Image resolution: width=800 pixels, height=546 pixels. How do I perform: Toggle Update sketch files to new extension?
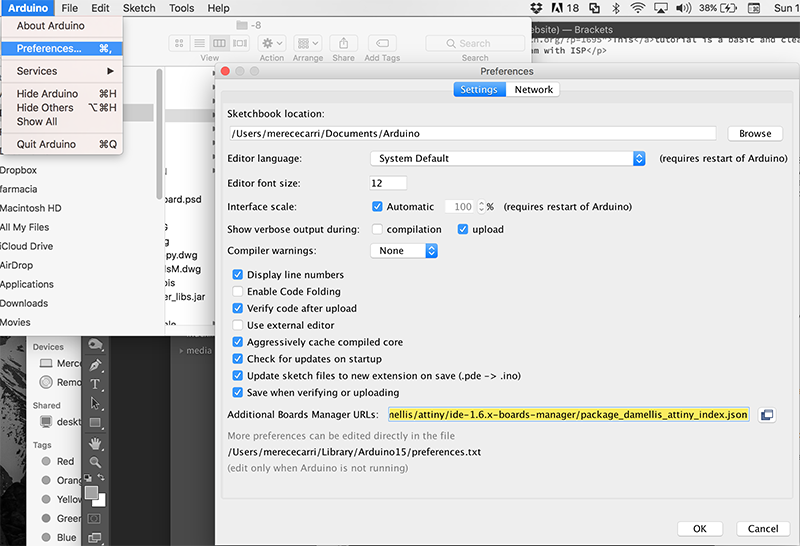pos(237,376)
